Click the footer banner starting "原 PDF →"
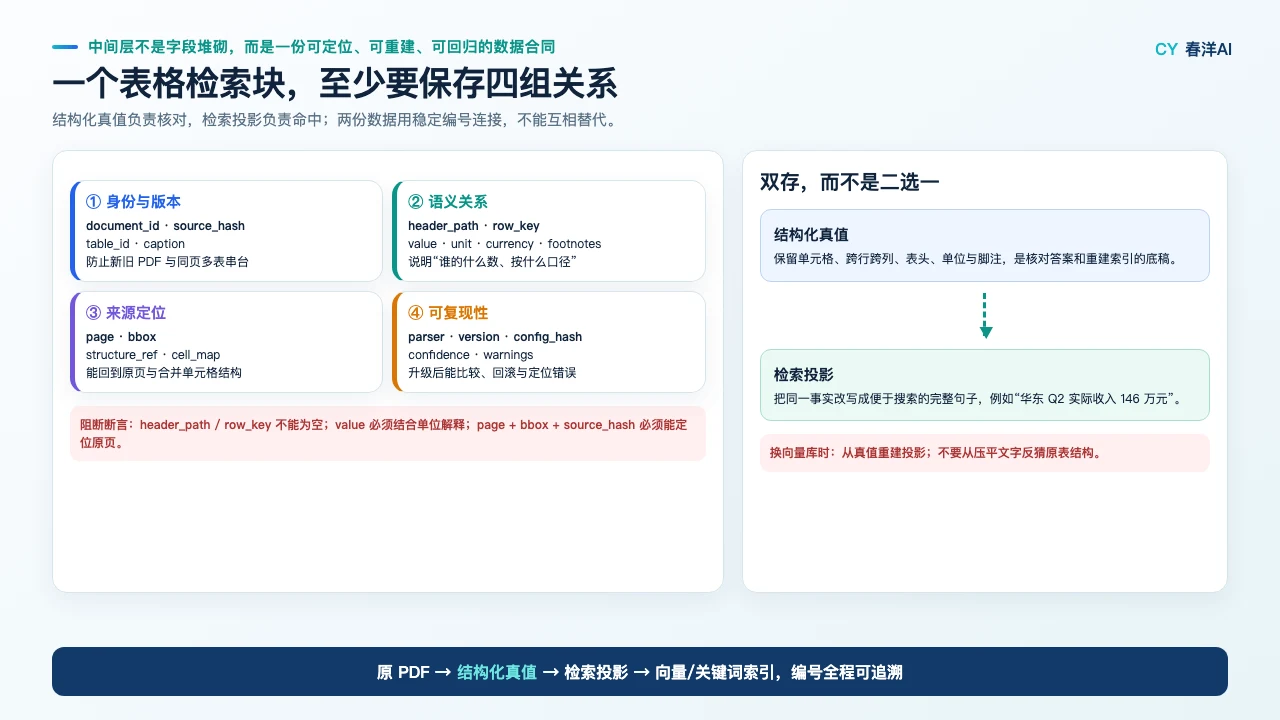 click(640, 672)
